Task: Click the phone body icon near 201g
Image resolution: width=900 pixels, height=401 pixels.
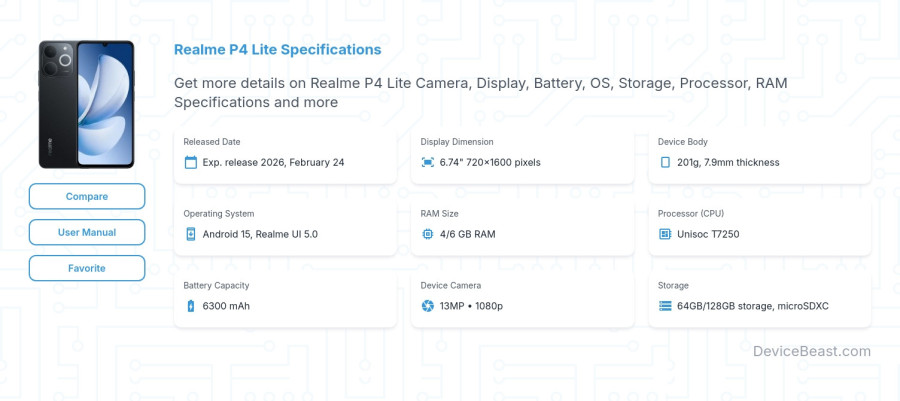Action: click(665, 162)
